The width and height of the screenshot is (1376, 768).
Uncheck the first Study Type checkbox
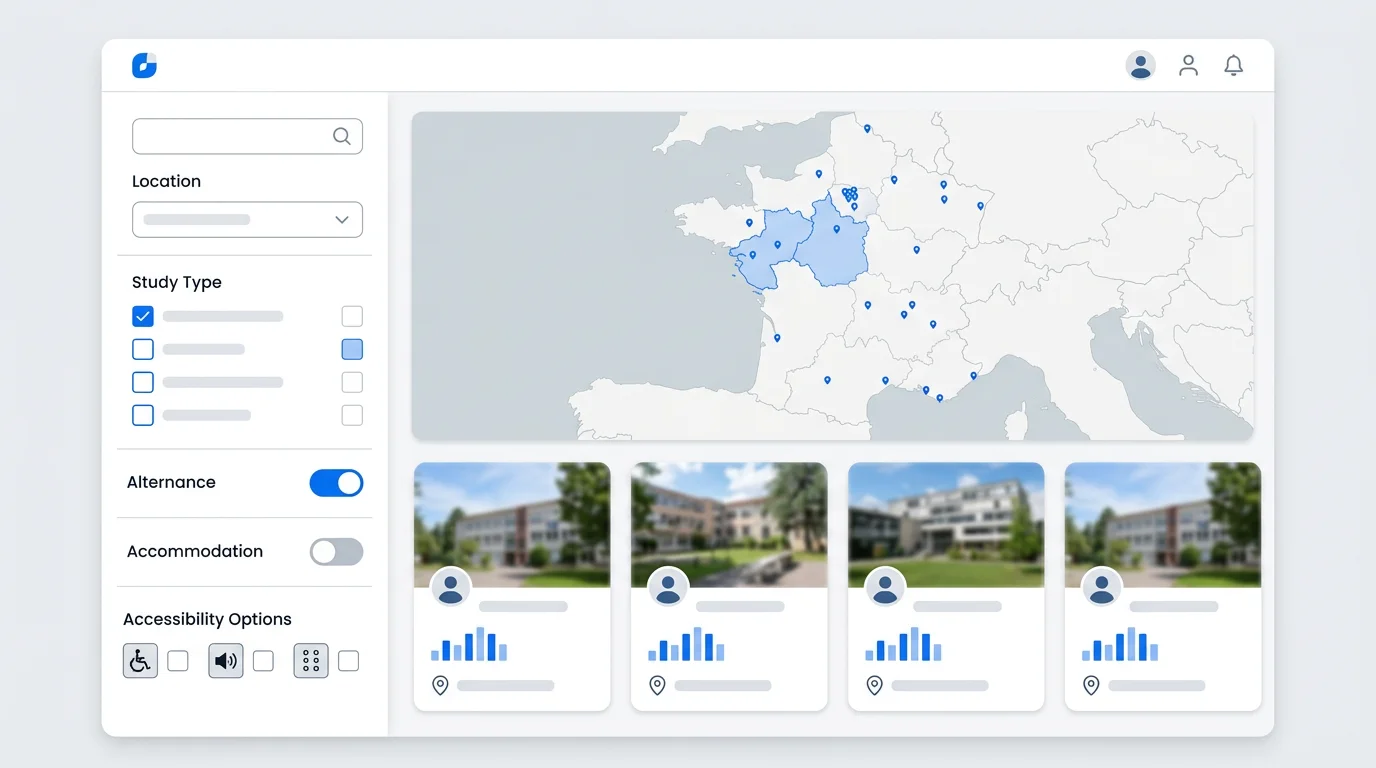tap(142, 315)
